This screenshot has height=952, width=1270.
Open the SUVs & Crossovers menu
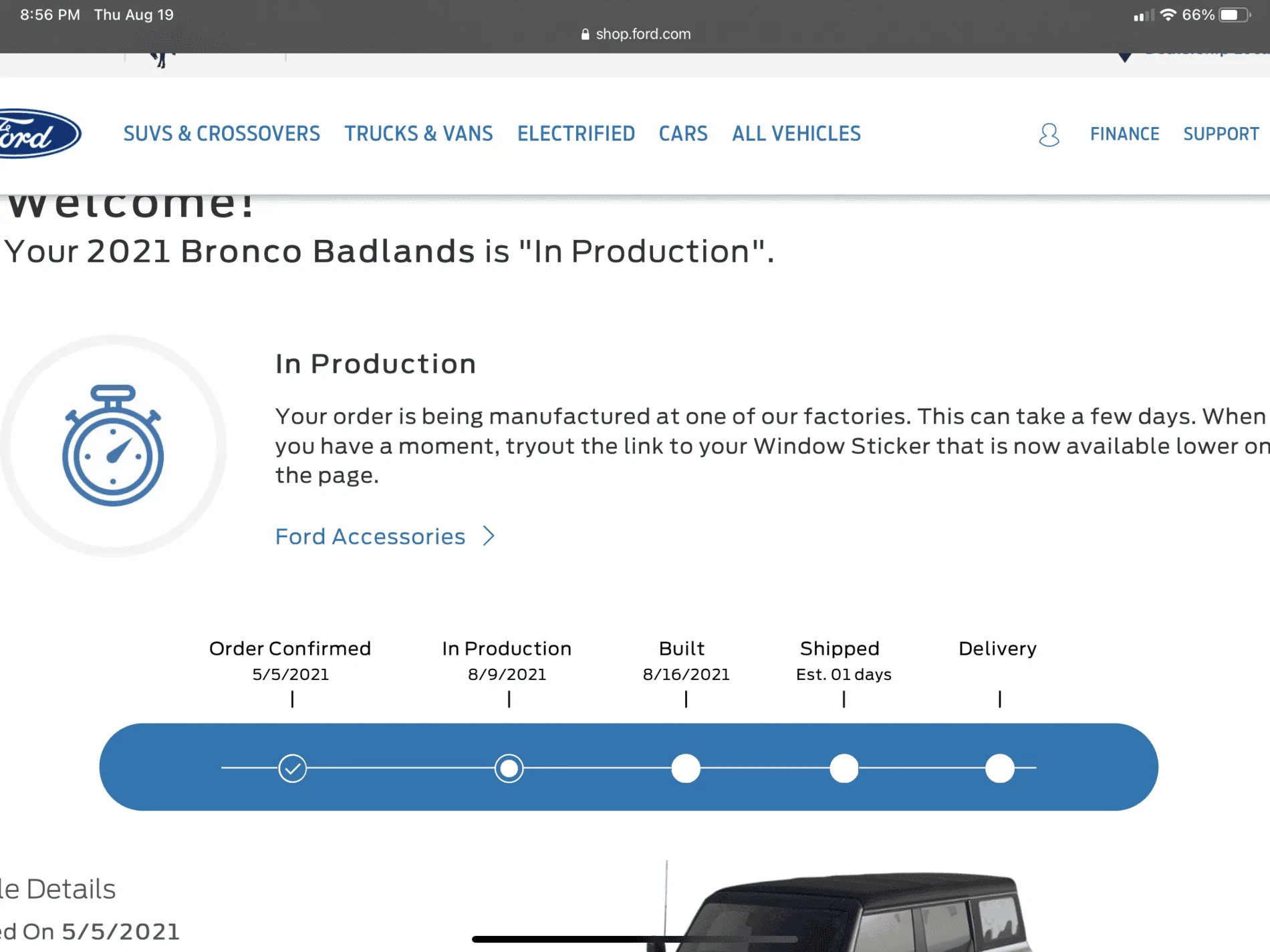click(222, 134)
